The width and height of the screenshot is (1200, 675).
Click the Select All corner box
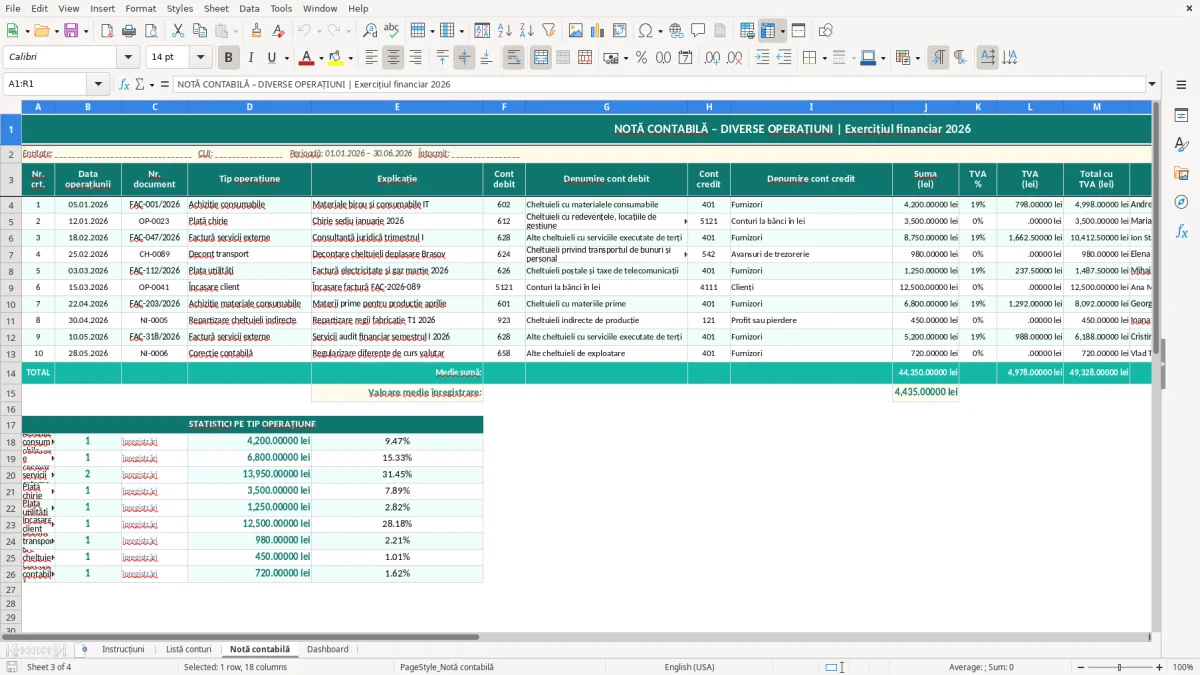point(11,106)
